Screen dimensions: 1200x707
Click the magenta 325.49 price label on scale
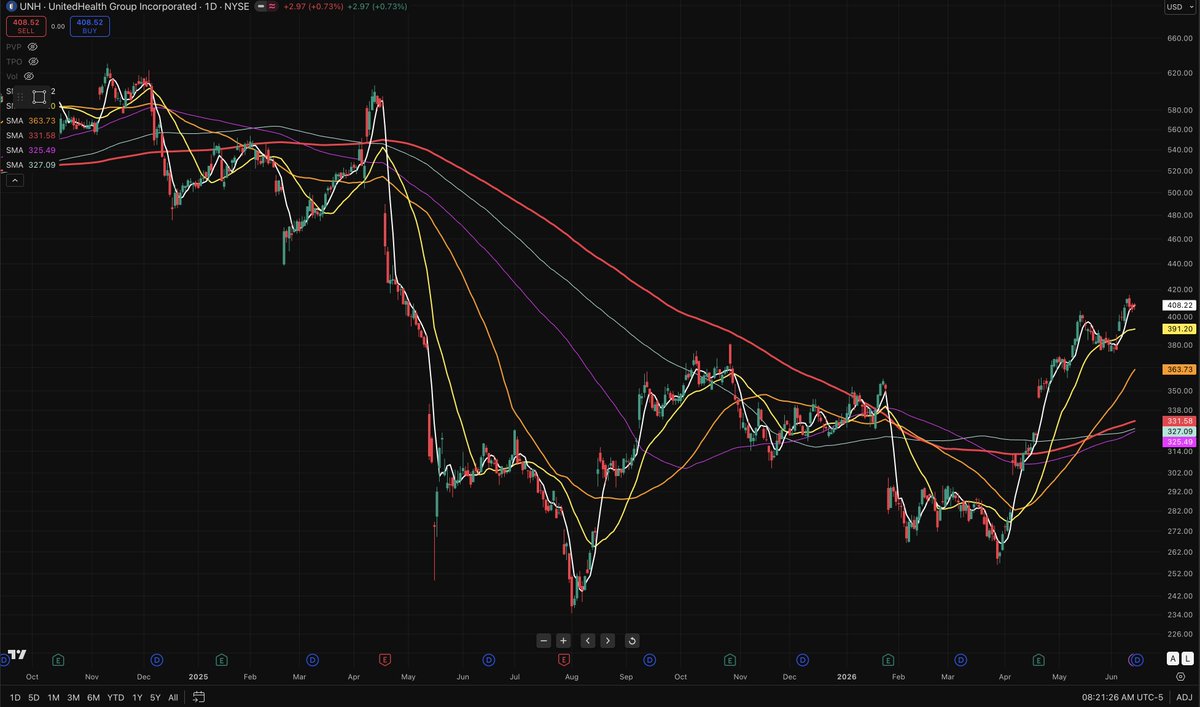[x=1178, y=441]
